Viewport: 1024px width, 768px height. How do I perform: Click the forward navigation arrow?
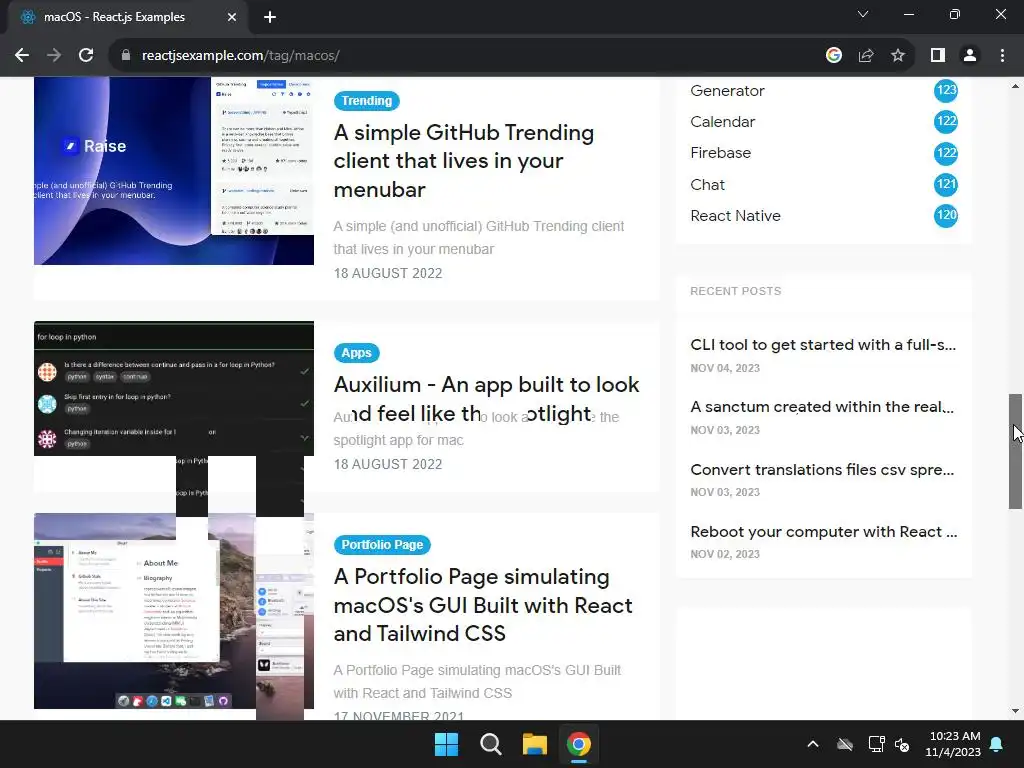click(x=54, y=56)
